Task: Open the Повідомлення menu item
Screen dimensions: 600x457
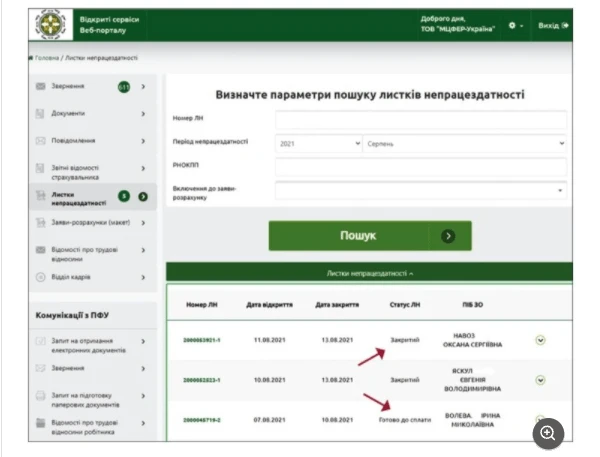Action: pos(93,141)
